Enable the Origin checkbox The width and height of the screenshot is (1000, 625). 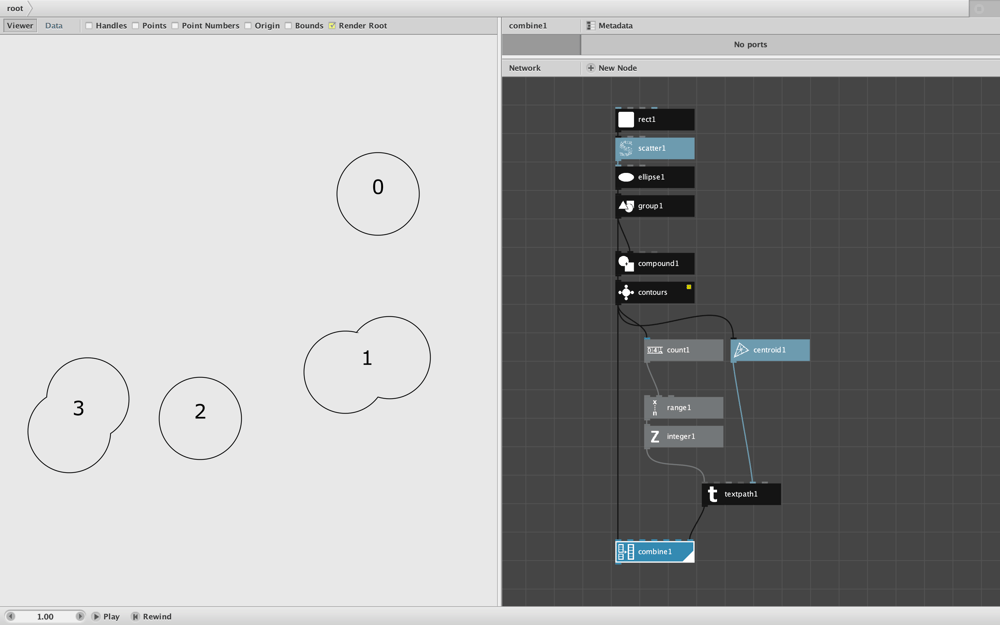pos(247,26)
